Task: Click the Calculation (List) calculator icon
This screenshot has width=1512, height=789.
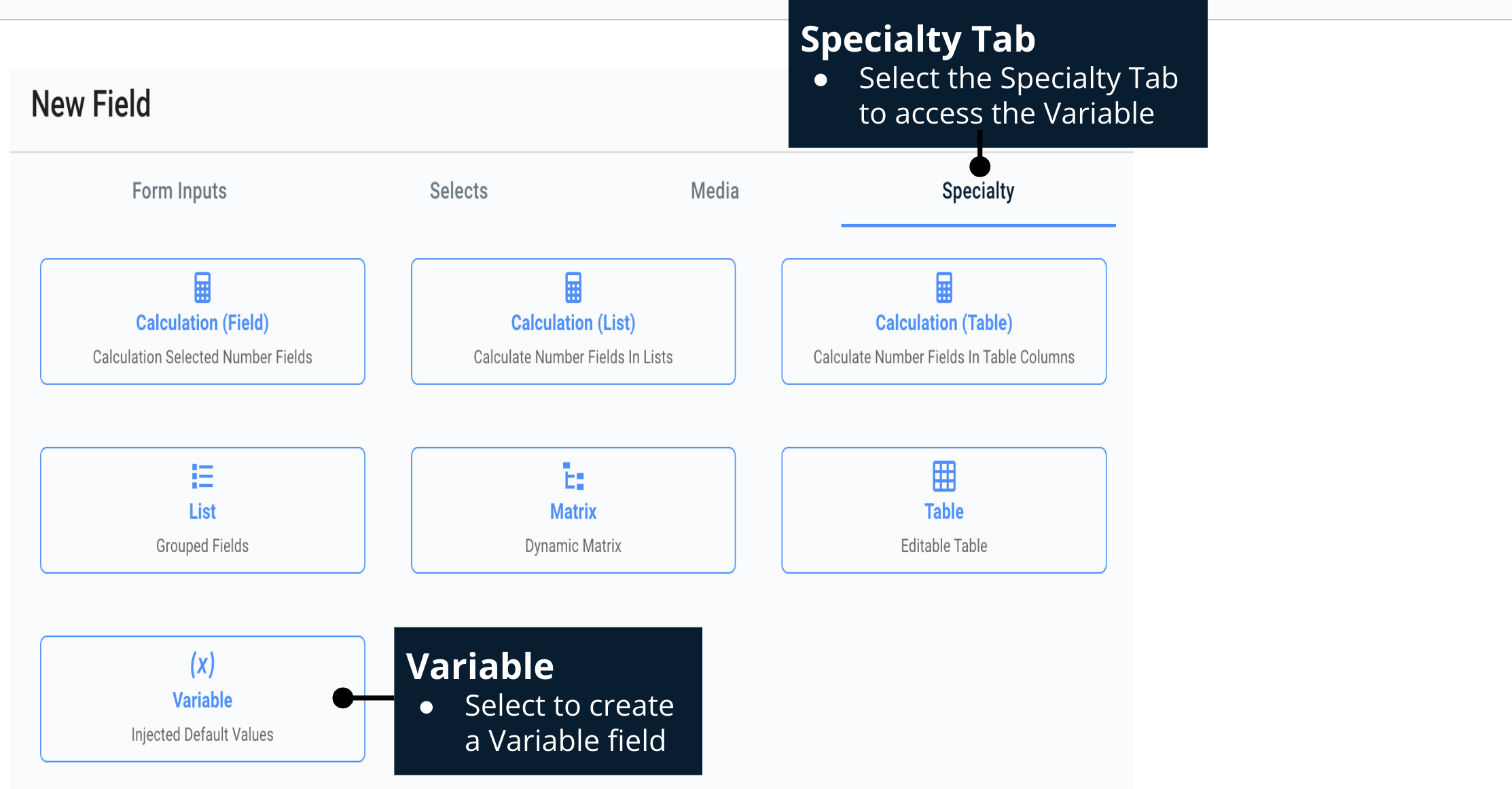Action: click(x=573, y=287)
